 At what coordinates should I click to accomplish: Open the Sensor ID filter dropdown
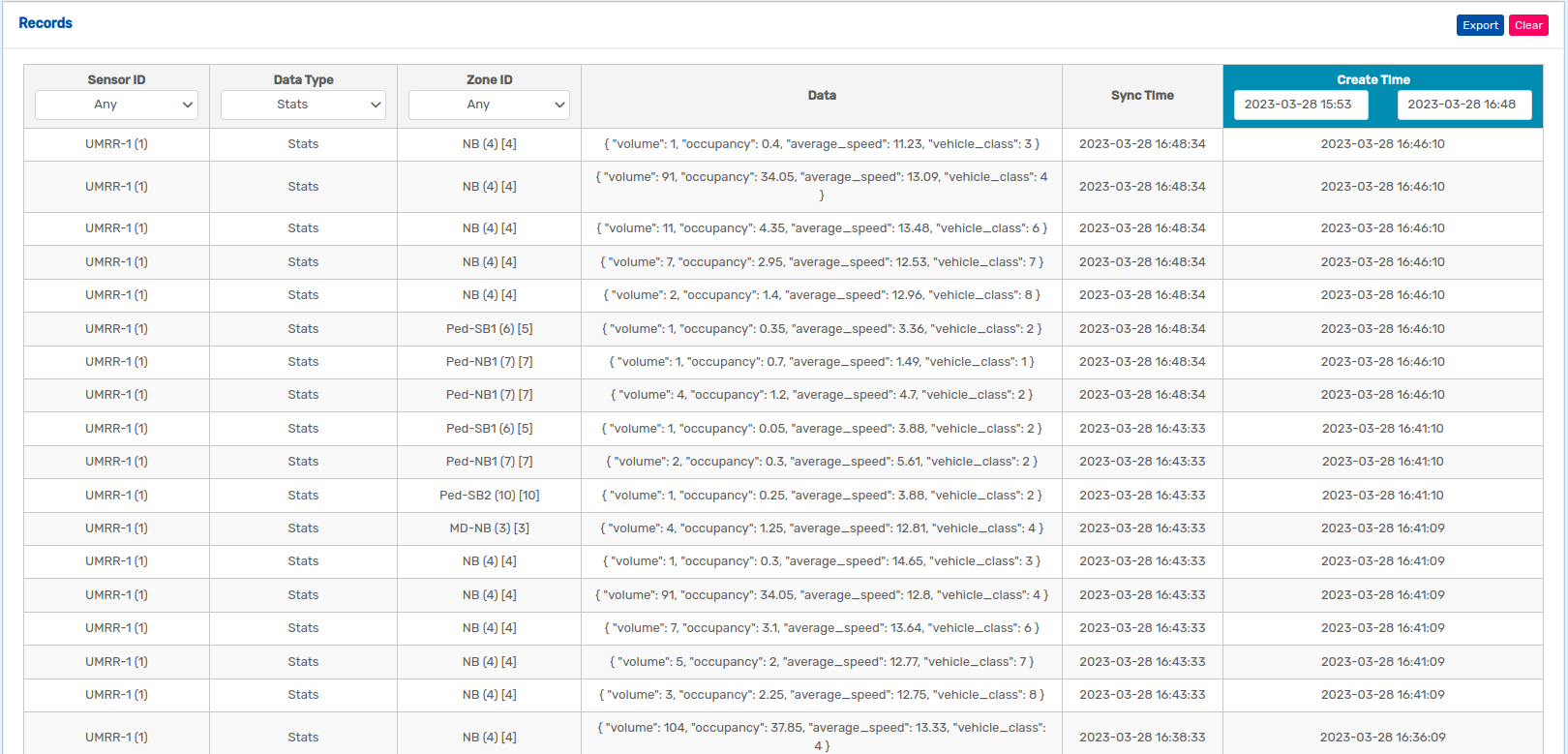tap(116, 105)
